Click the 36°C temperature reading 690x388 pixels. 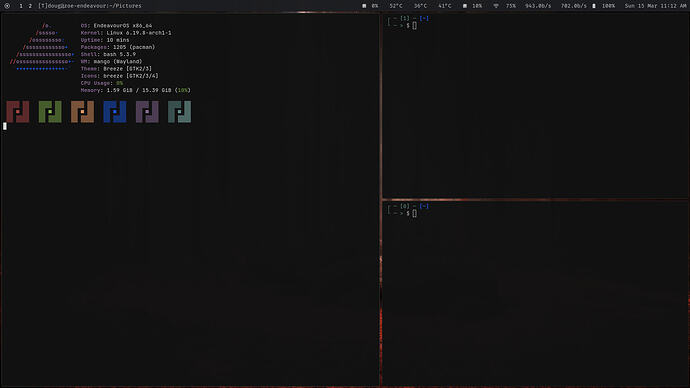click(420, 6)
